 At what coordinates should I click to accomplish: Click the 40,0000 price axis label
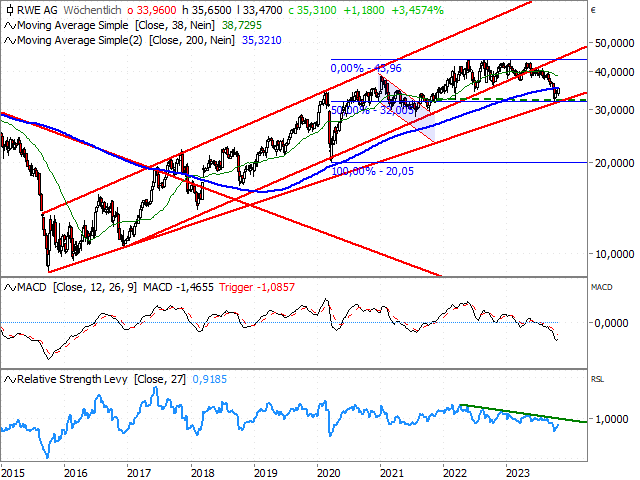(x=614, y=72)
